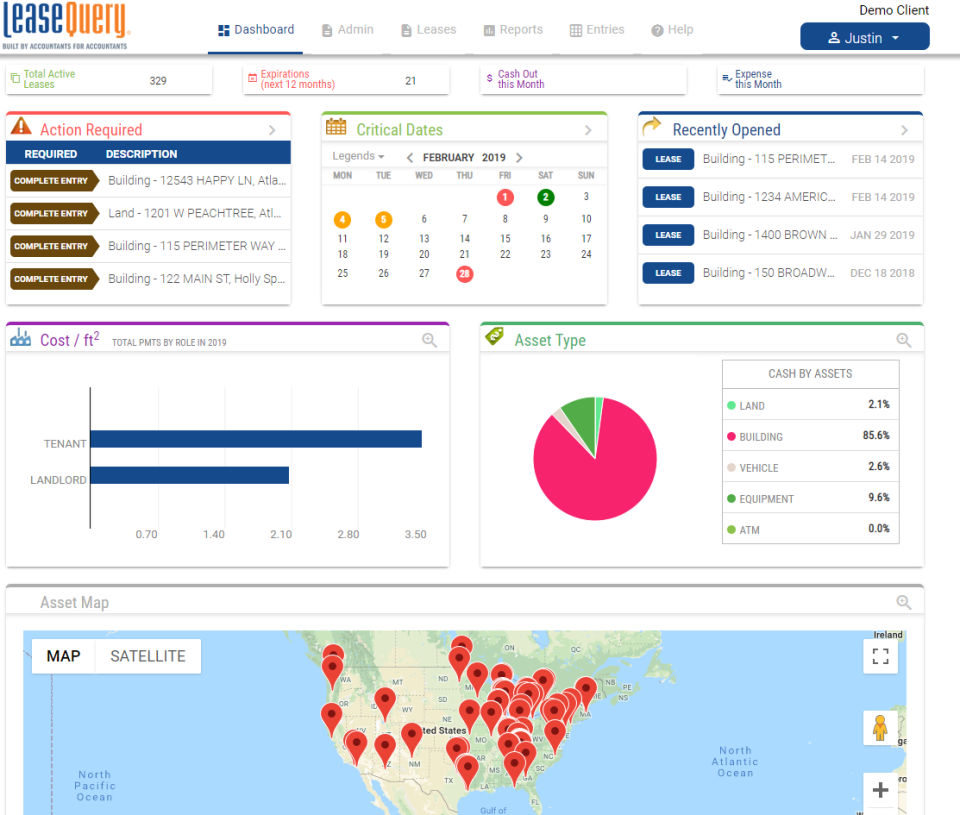Enter fullscreen mode on the map
The width and height of the screenshot is (960, 815).
tap(880, 656)
